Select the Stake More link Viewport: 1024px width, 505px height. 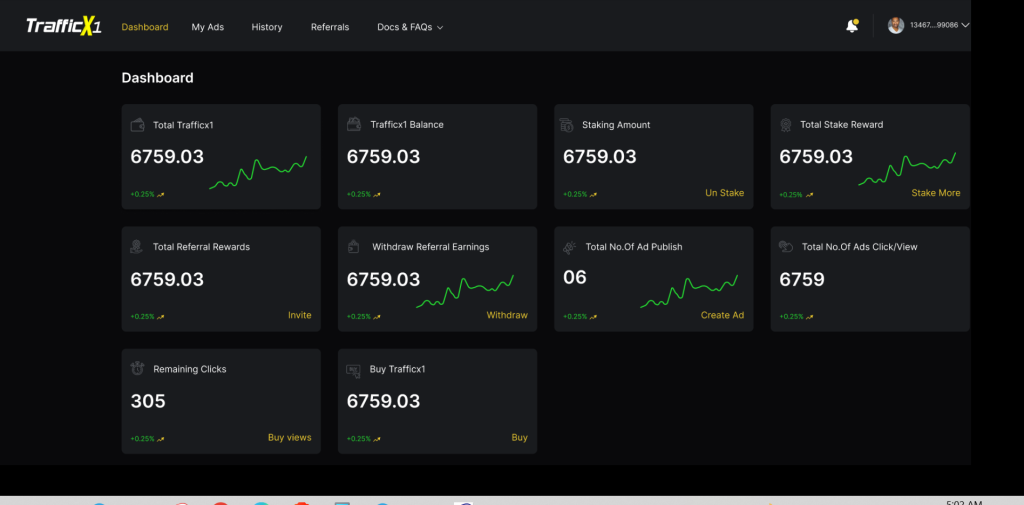click(x=935, y=193)
